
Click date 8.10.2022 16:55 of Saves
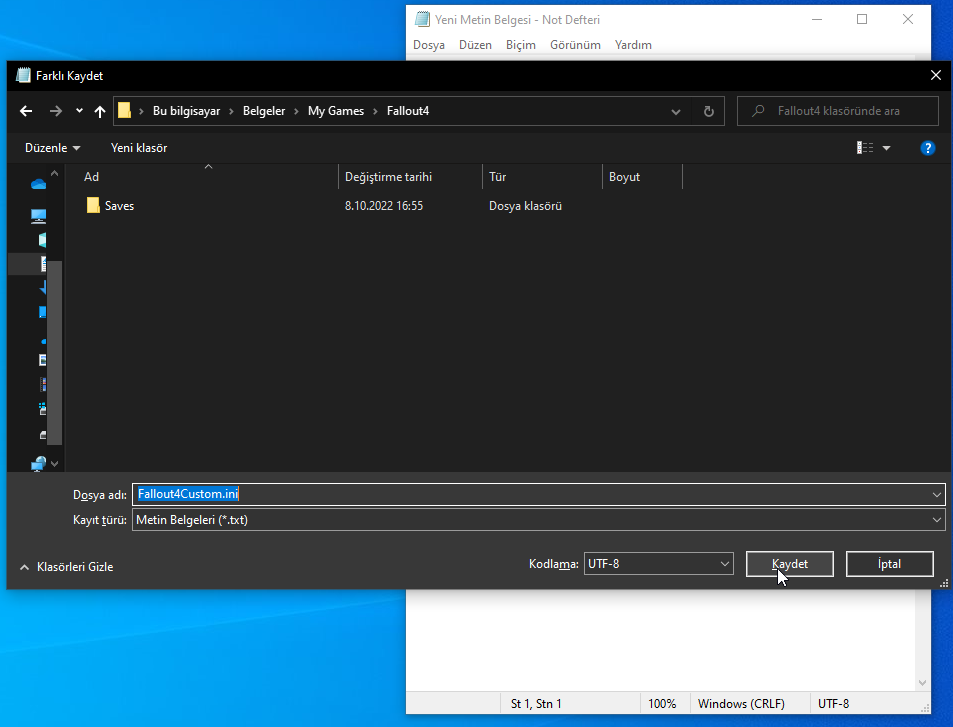(x=384, y=206)
